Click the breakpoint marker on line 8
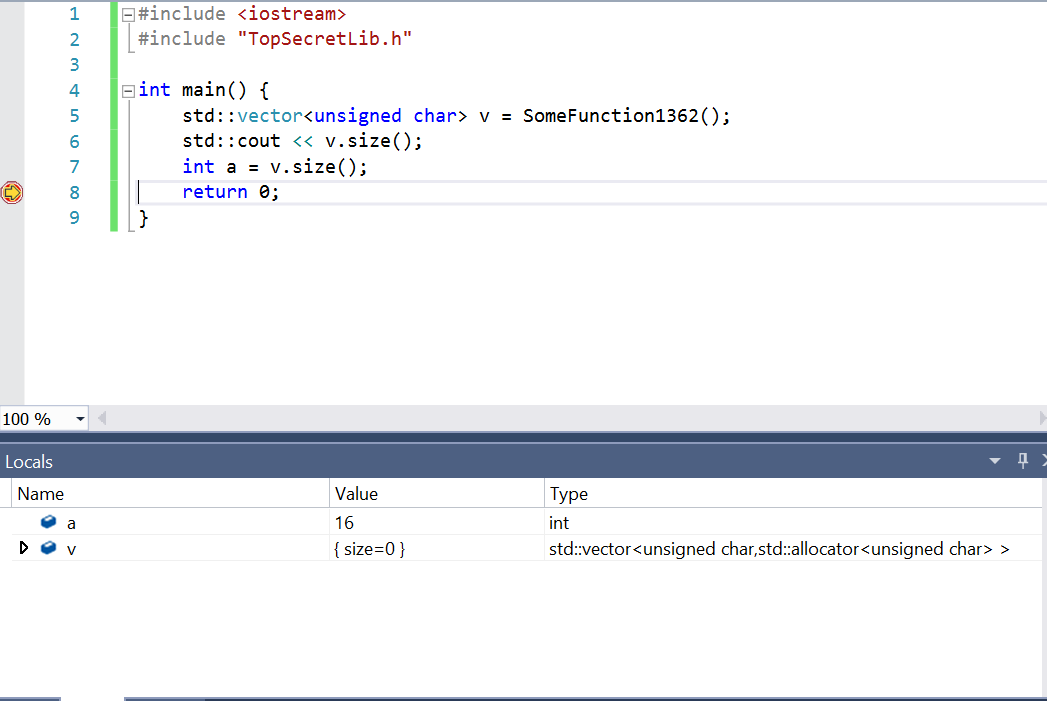 (11, 192)
